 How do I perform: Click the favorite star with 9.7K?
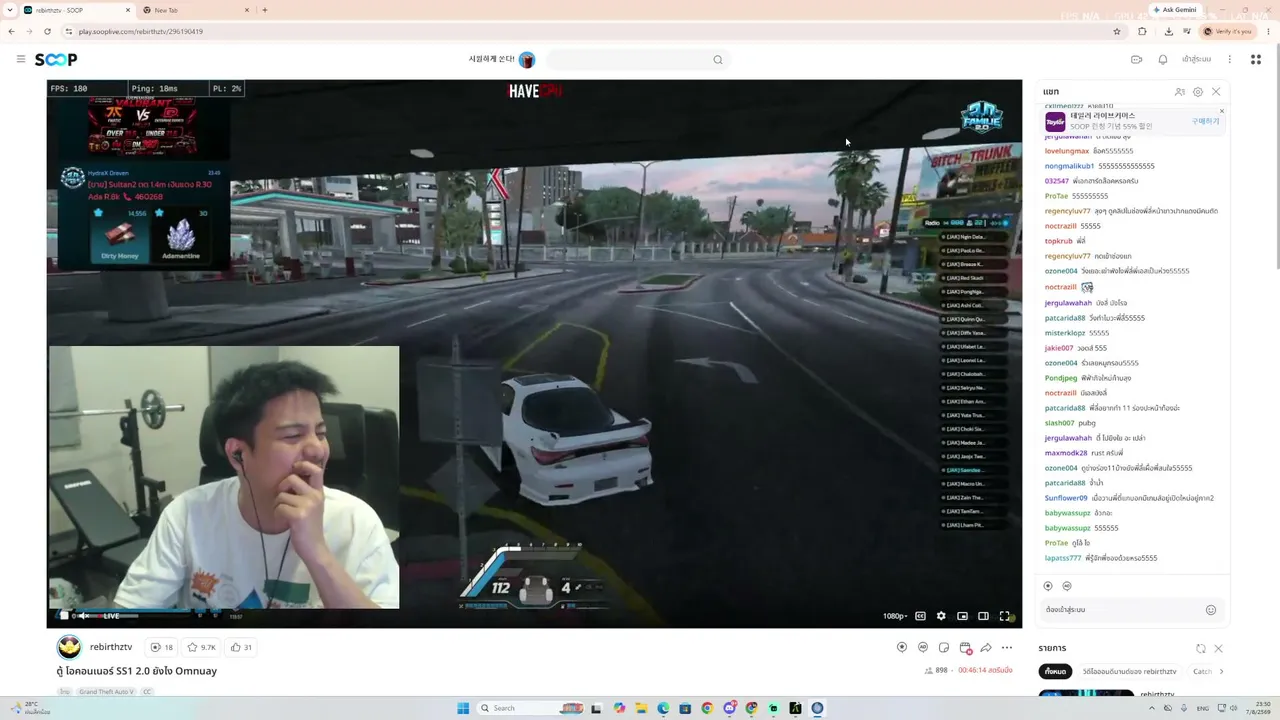click(201, 647)
